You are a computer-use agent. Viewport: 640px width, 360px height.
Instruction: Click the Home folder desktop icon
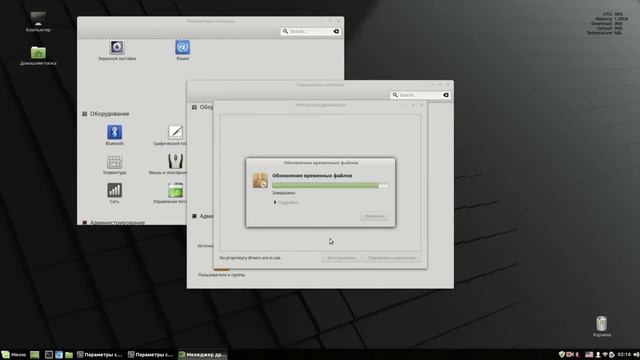pos(38,52)
